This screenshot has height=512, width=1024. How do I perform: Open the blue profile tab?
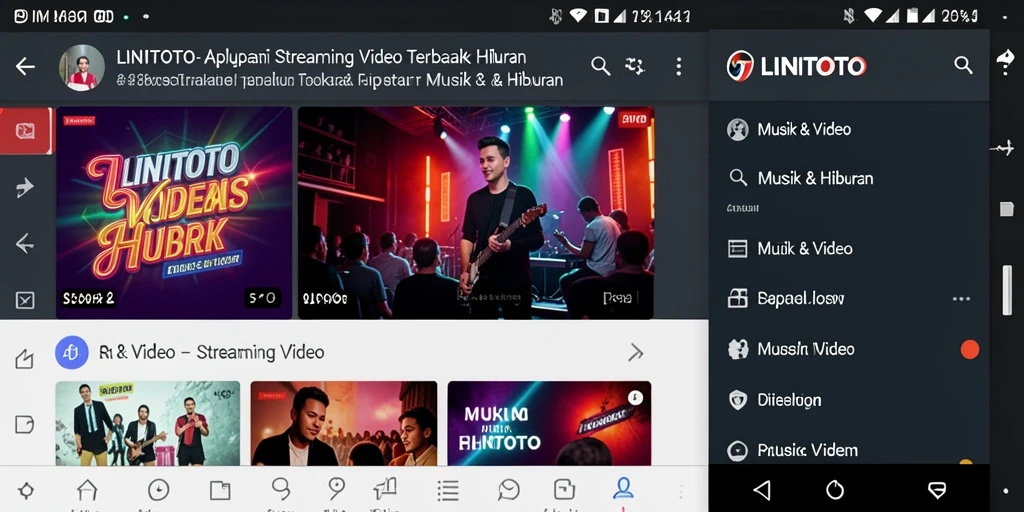pyautogui.click(x=624, y=488)
